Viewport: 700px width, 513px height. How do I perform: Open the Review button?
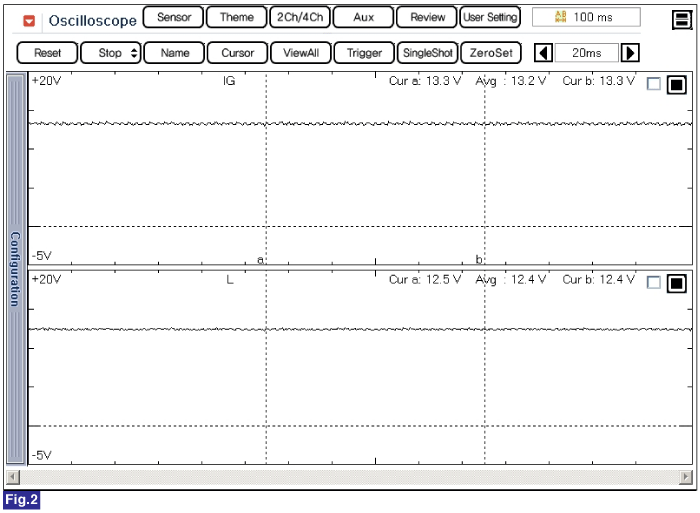click(x=427, y=17)
